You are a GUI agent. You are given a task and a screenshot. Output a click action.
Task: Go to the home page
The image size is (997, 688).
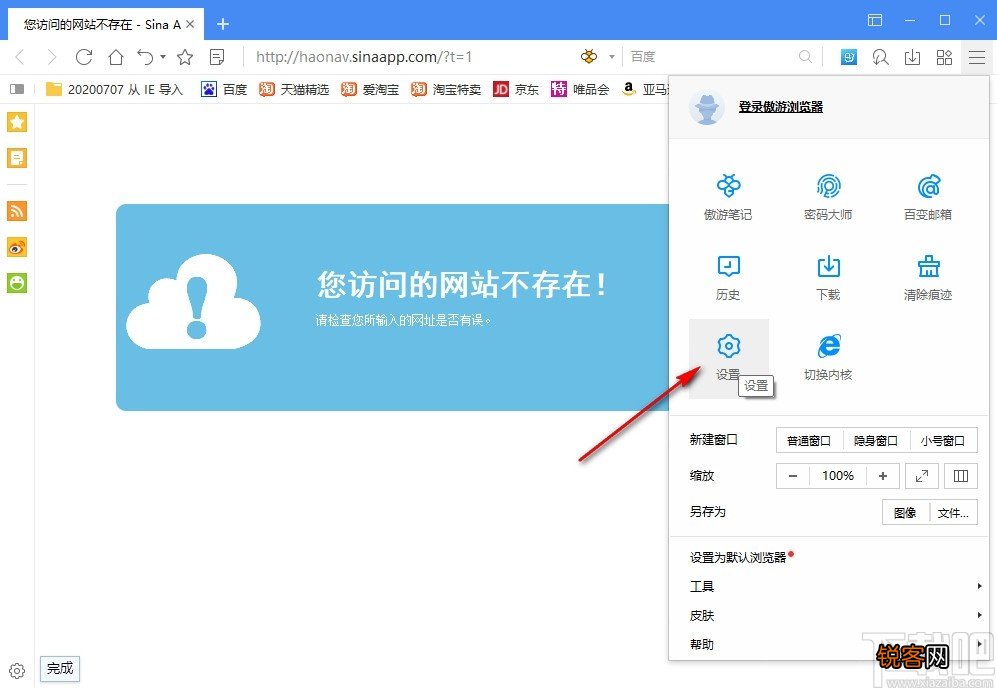[116, 57]
